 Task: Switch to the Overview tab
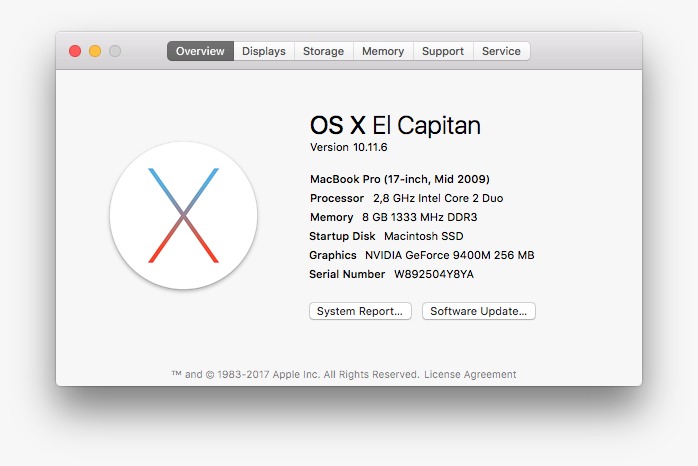coord(200,51)
